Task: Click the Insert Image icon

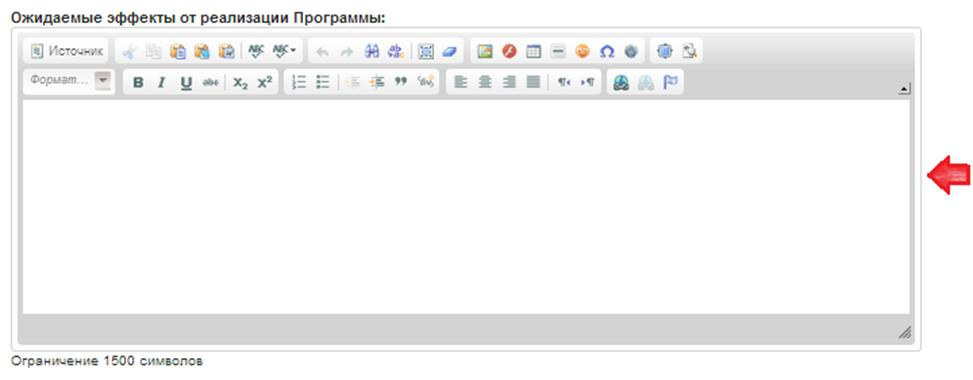Action: tap(485, 52)
